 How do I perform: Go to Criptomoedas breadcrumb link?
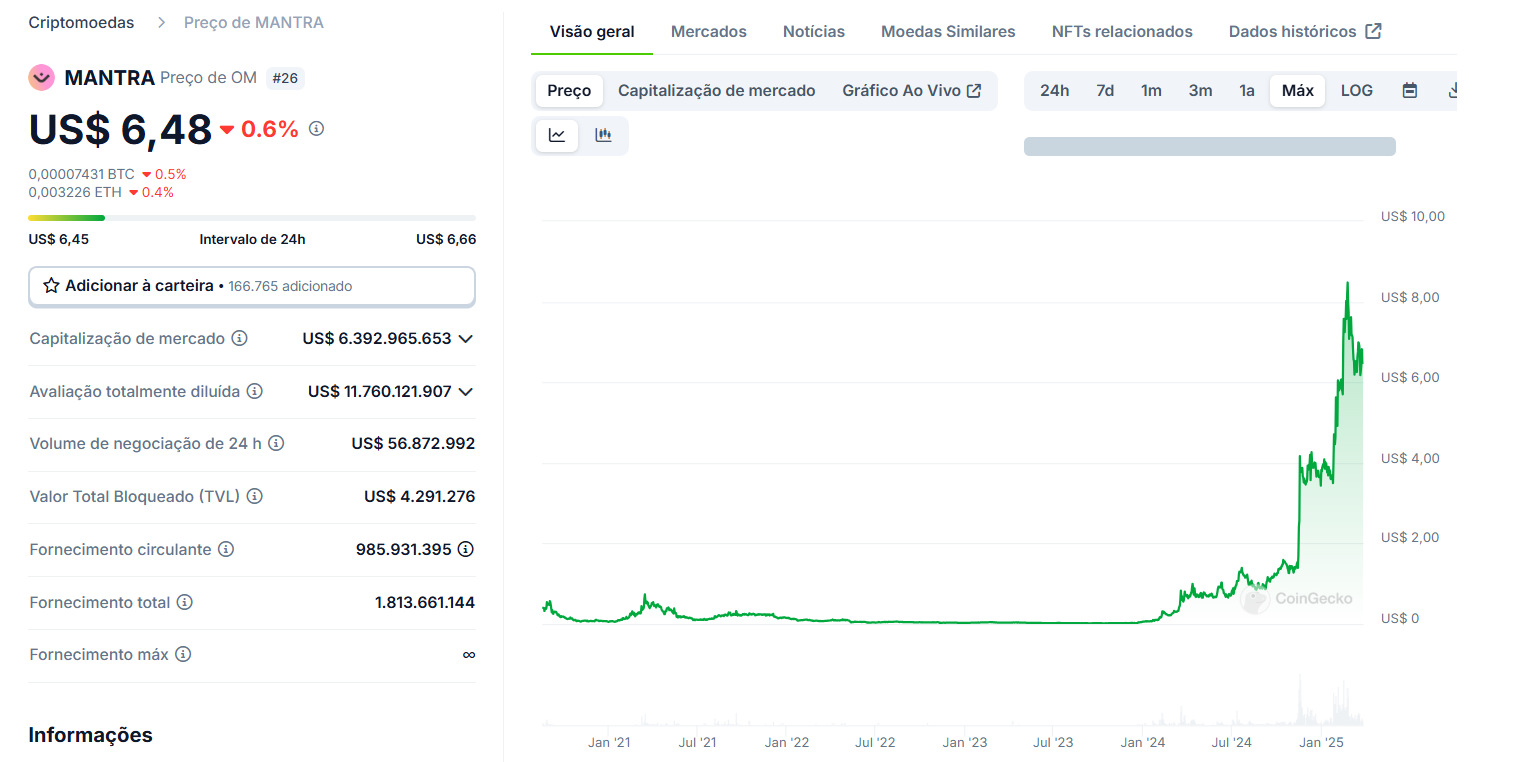[x=81, y=22]
